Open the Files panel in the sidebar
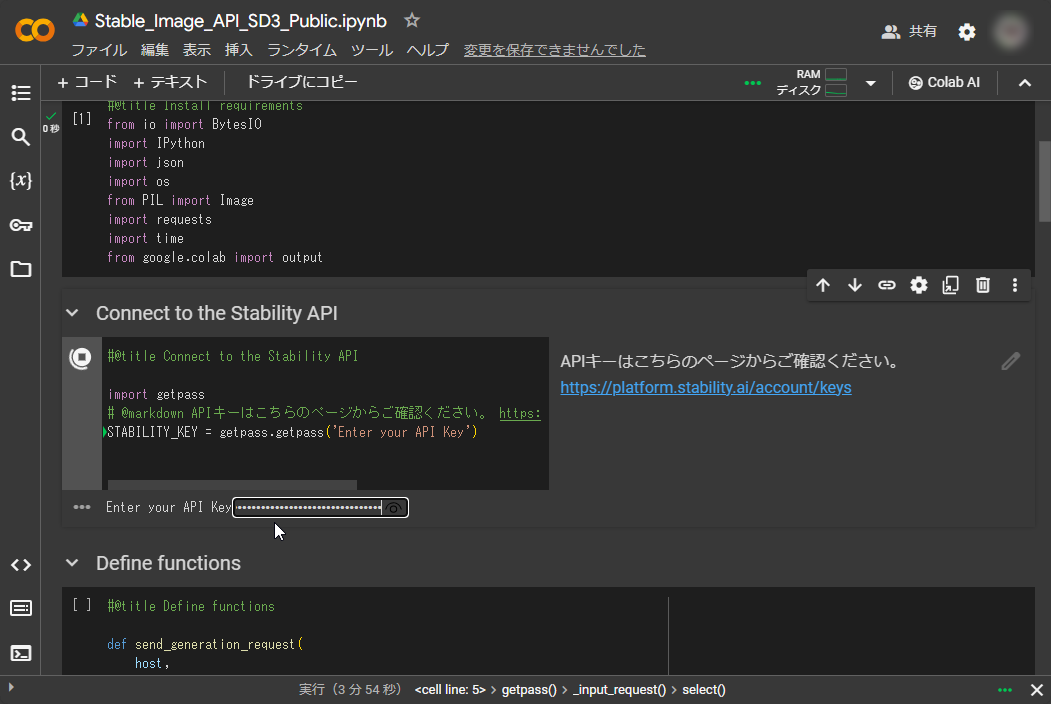The width and height of the screenshot is (1051, 704). pyautogui.click(x=20, y=268)
